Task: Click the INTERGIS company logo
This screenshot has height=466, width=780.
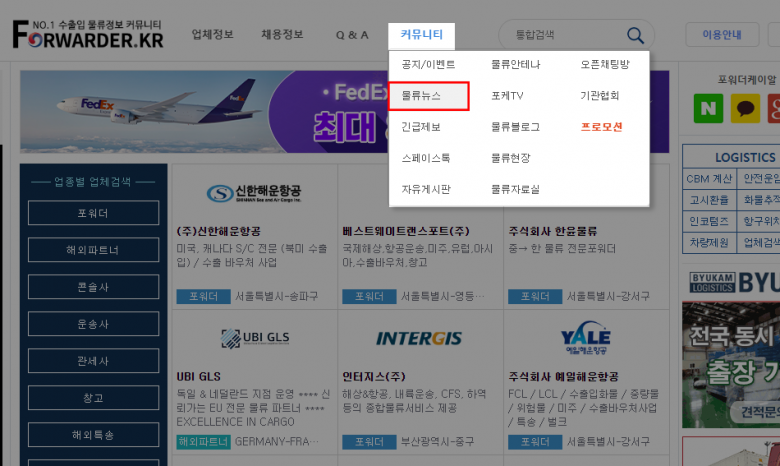Action: (x=419, y=339)
